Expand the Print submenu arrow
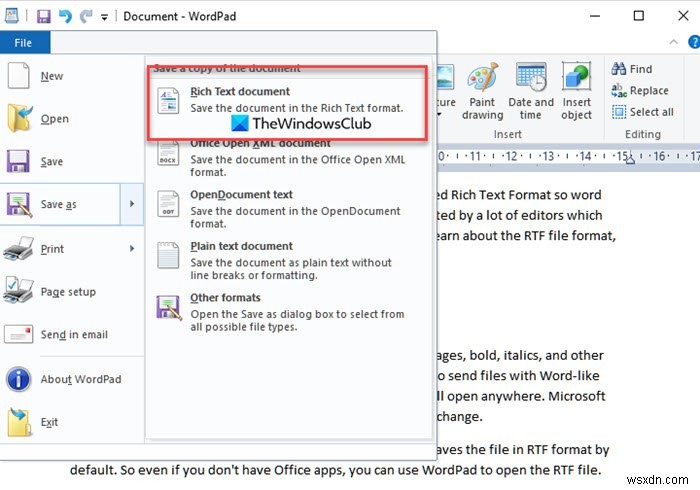700x490 pixels. [x=132, y=249]
